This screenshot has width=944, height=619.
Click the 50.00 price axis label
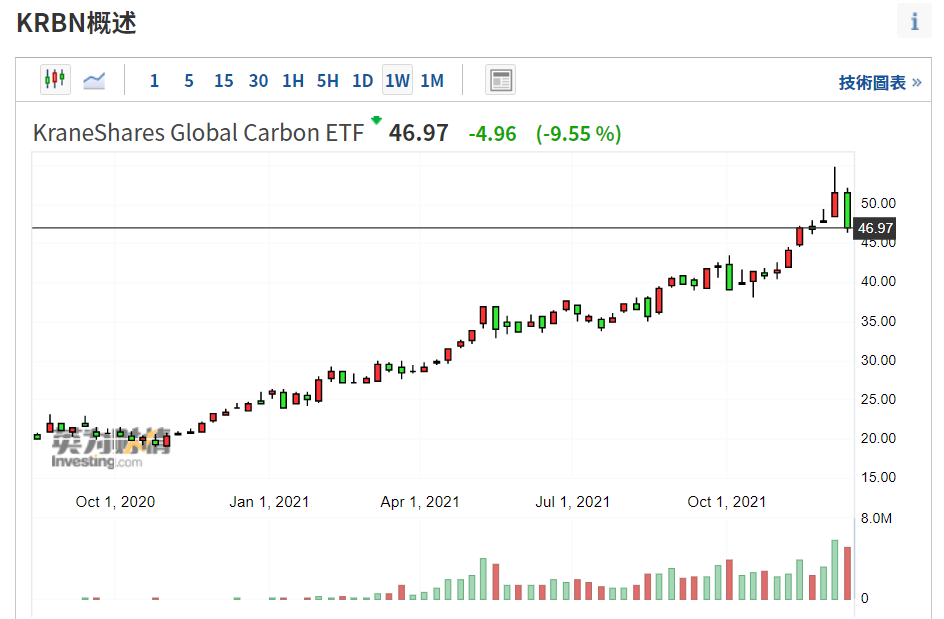878,204
